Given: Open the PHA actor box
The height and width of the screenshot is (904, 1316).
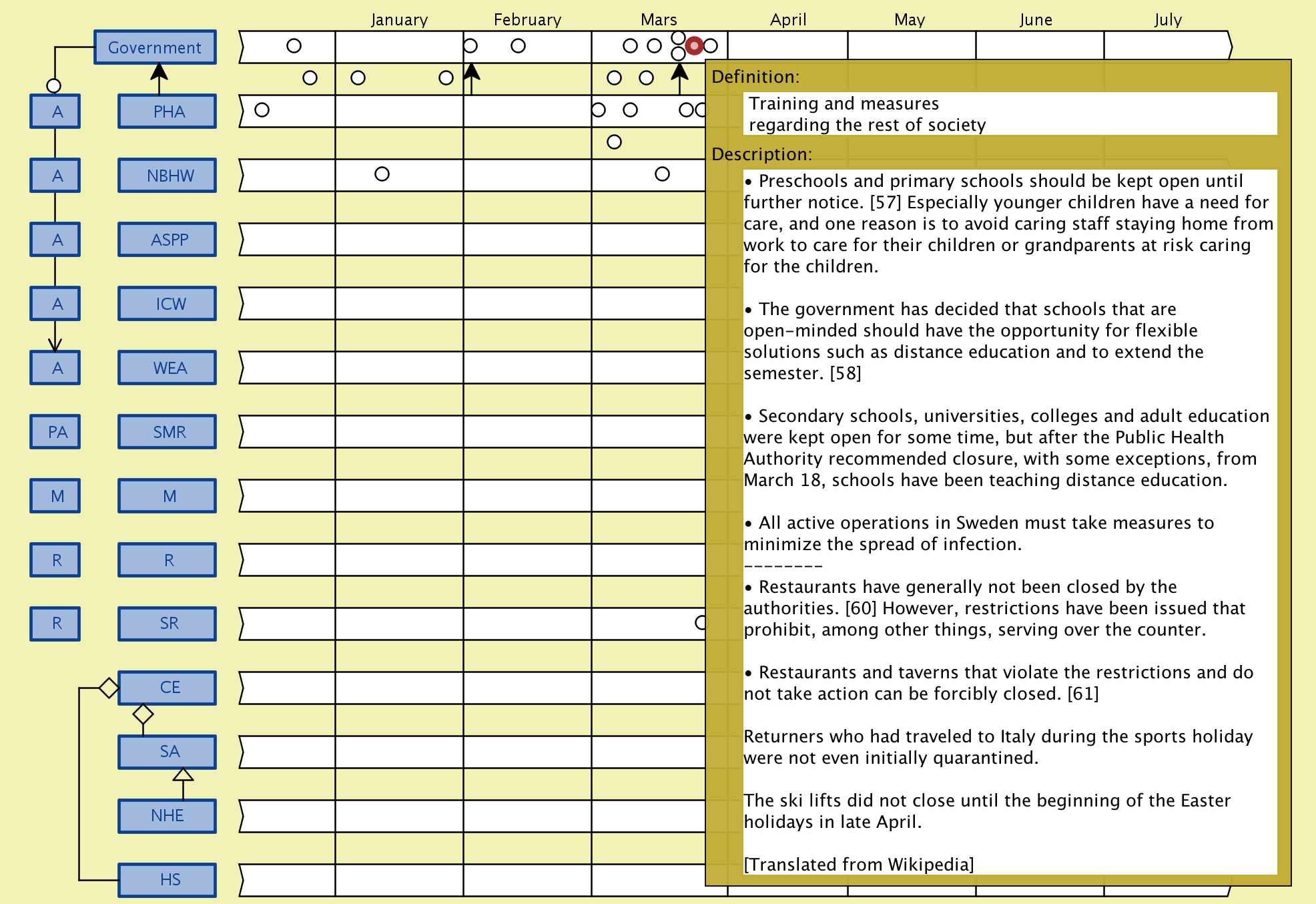Looking at the screenshot, I should coord(168,111).
